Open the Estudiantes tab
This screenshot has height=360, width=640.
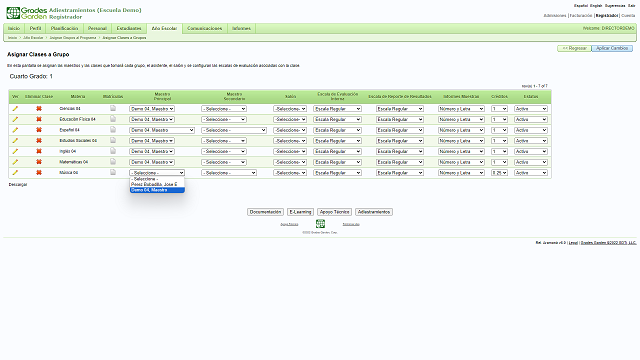pos(129,29)
